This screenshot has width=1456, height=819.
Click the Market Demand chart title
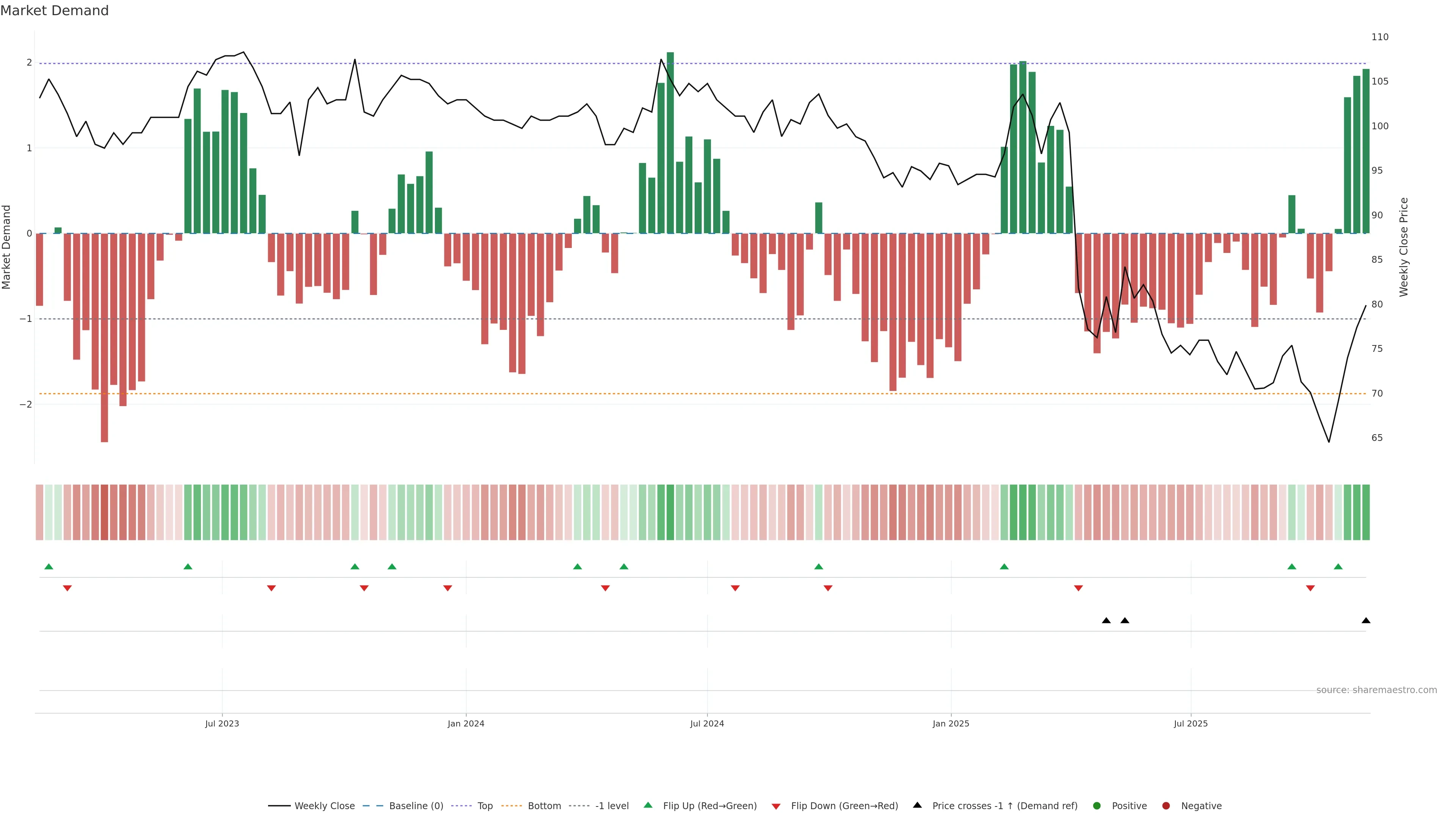tap(54, 11)
